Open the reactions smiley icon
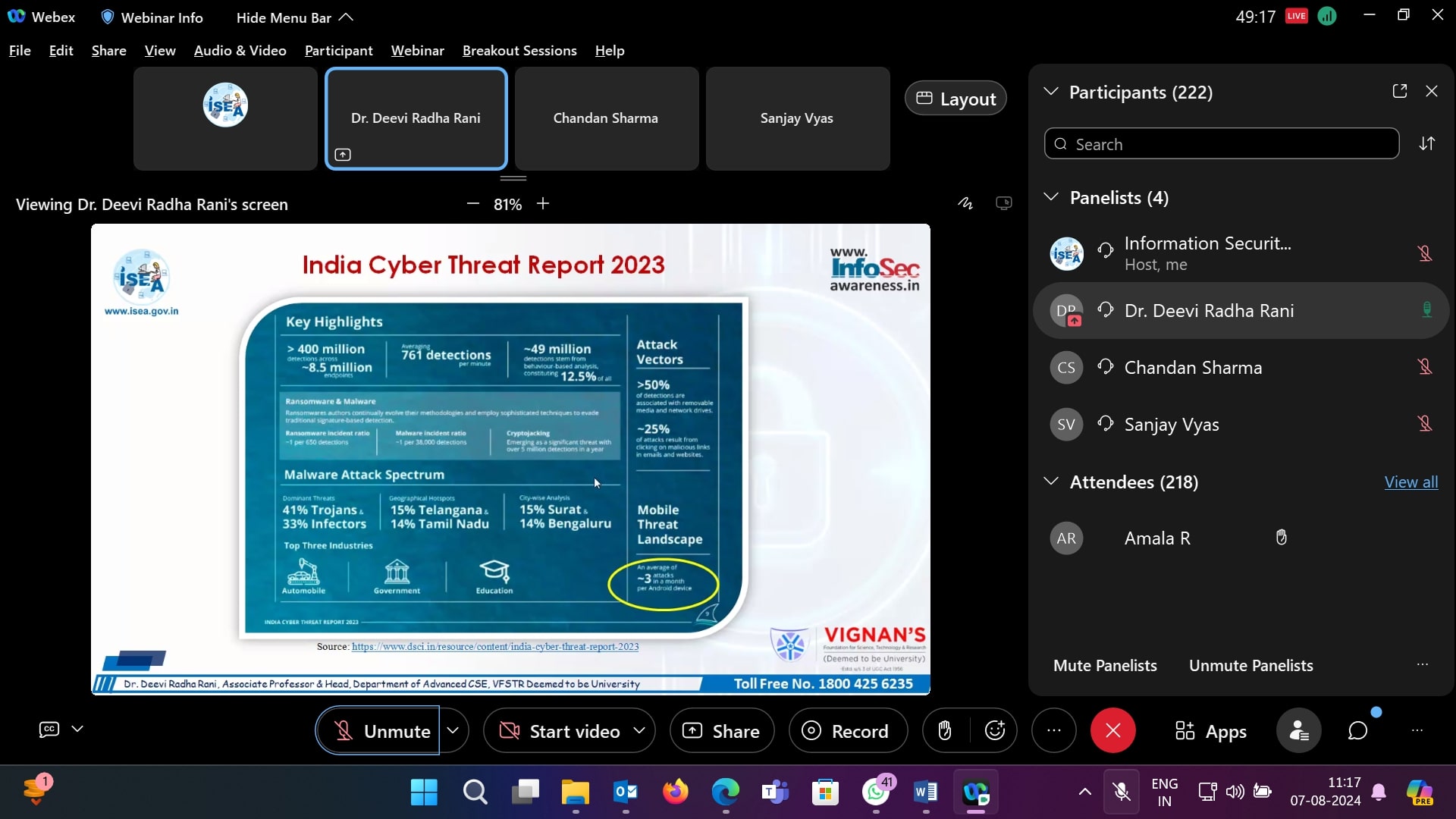 coord(994,731)
